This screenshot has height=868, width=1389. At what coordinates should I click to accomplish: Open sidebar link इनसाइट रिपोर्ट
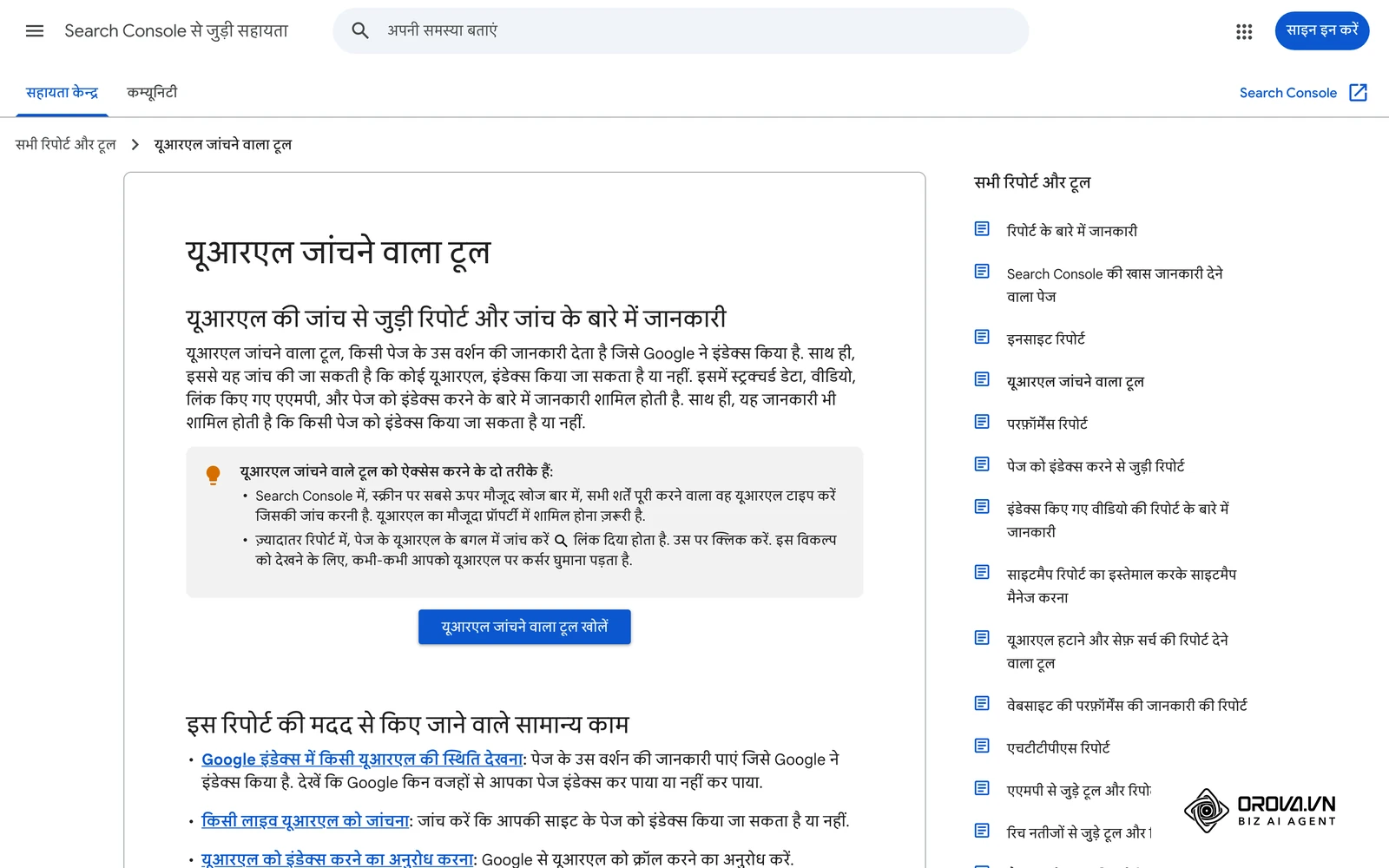(1046, 339)
